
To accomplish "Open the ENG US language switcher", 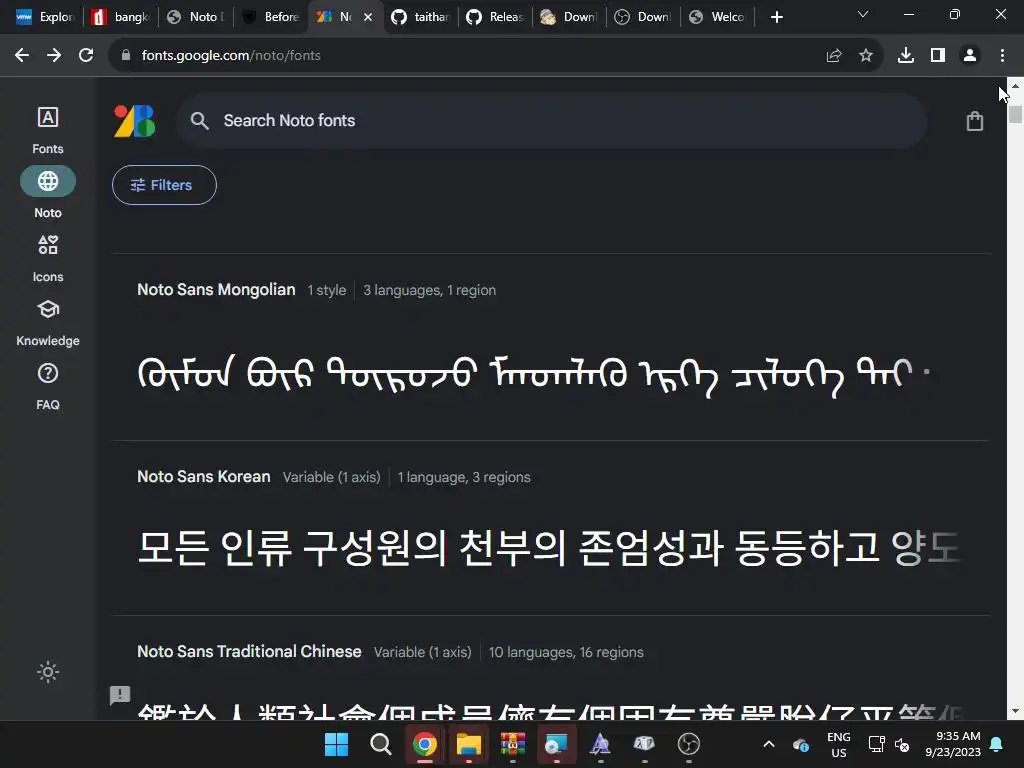I will [x=839, y=744].
